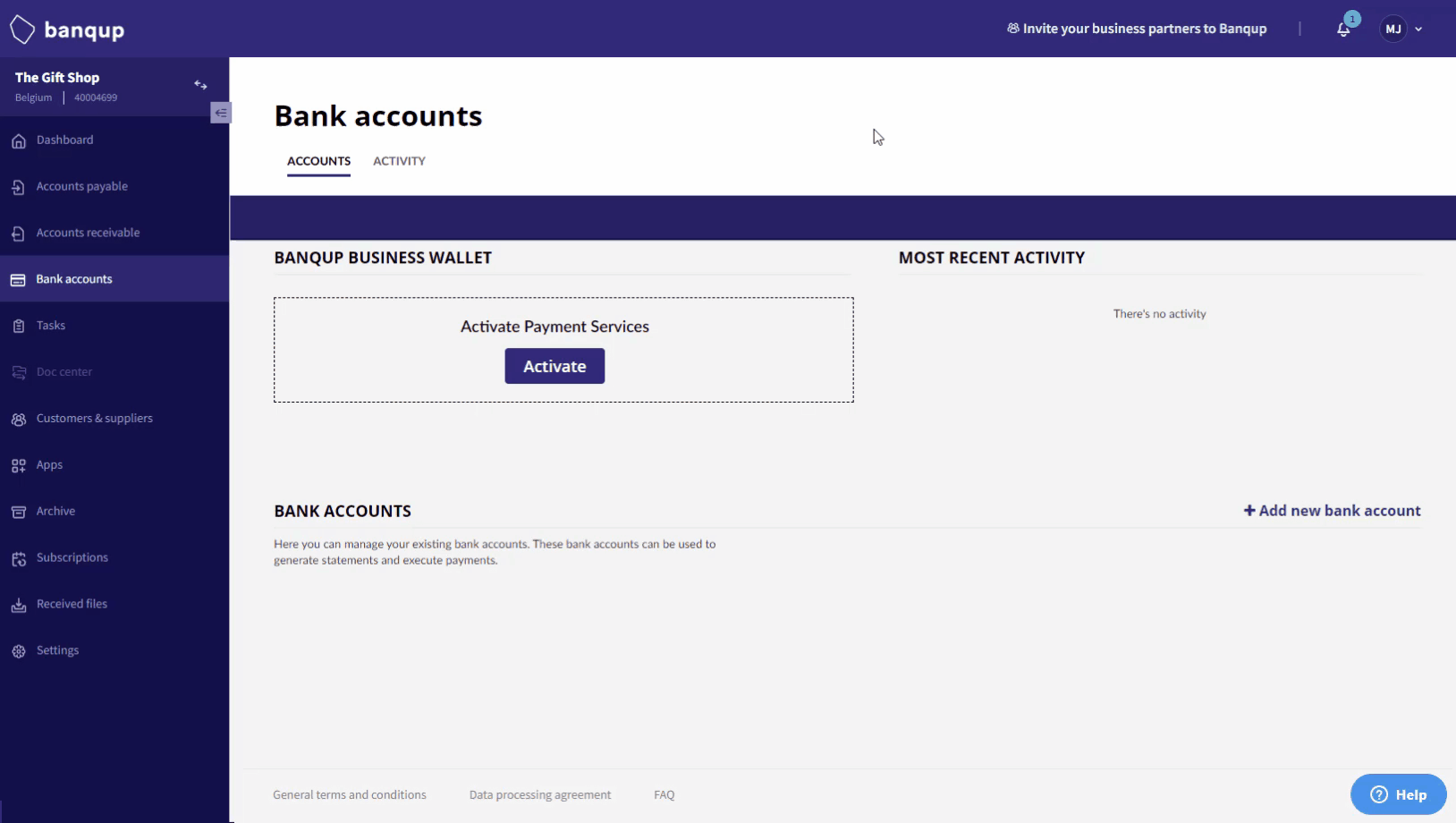Click the Tasks clipboard icon
The height and width of the screenshot is (823, 1456).
[19, 327]
